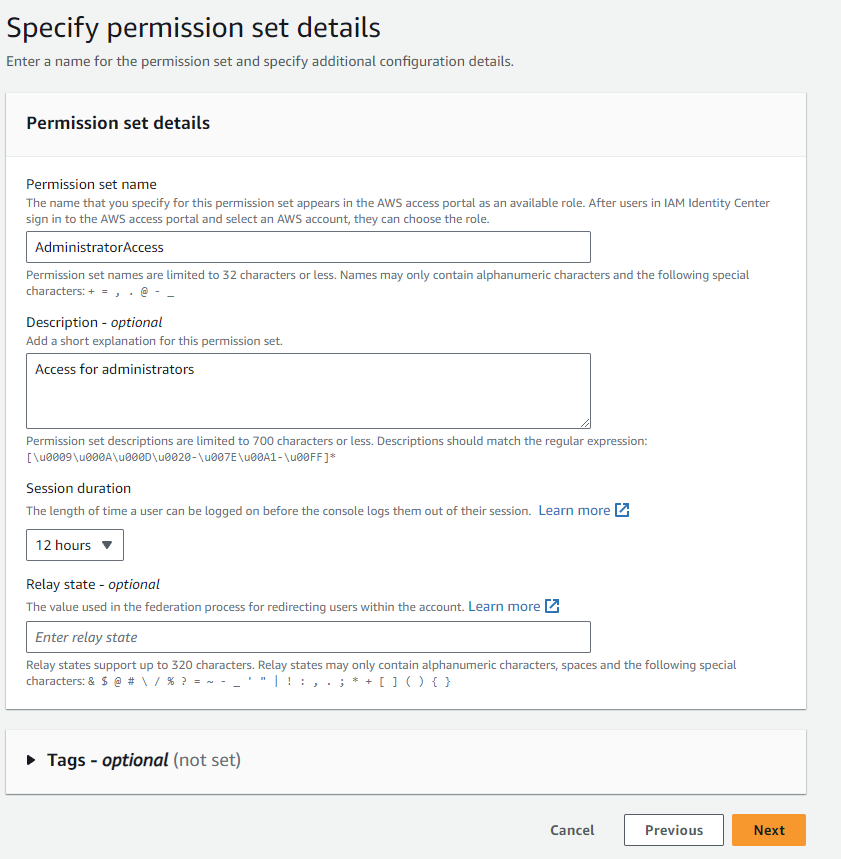Click the Relay state - optional label
This screenshot has height=859, width=841.
point(93,584)
